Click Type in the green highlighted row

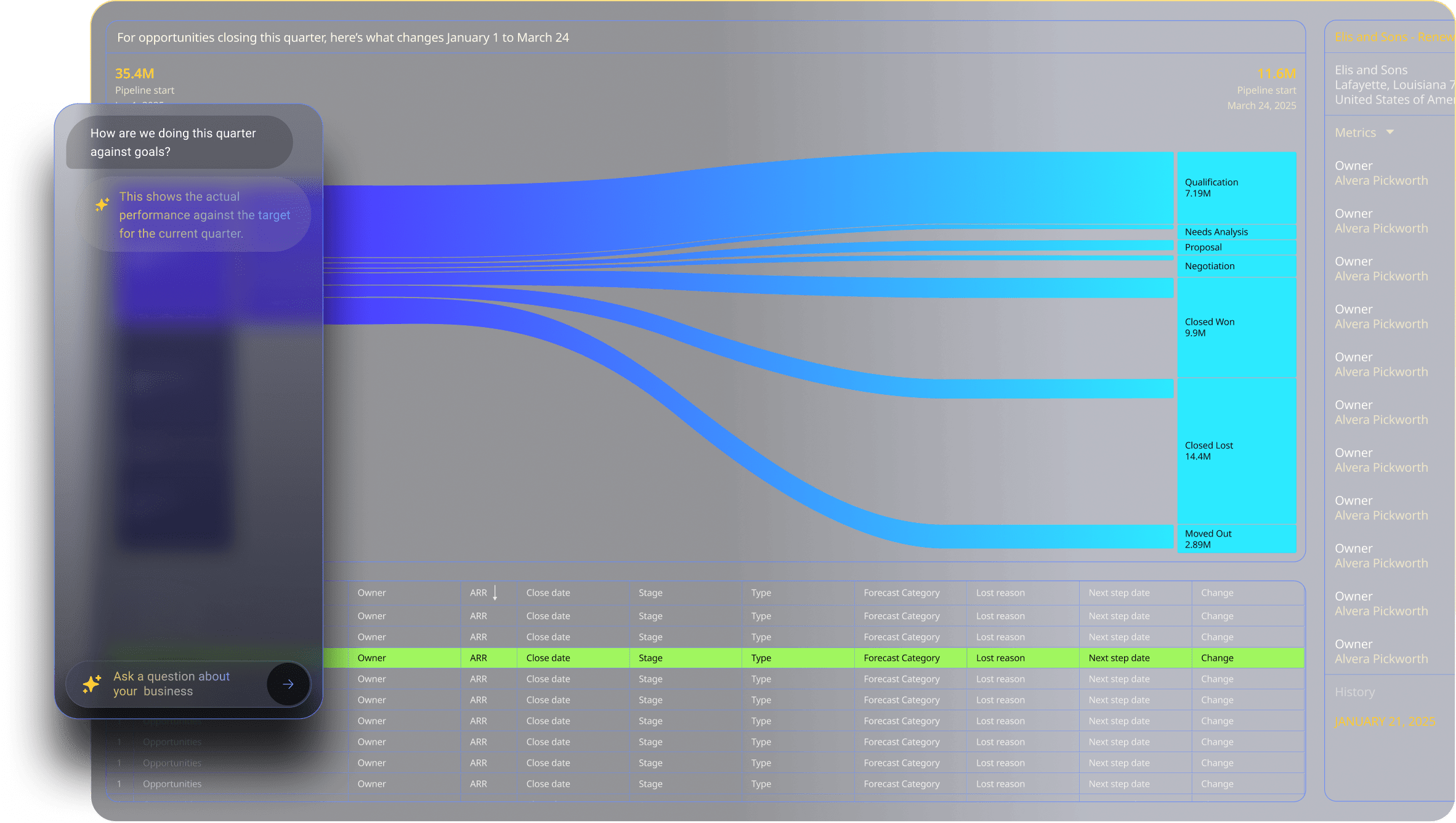coord(761,658)
